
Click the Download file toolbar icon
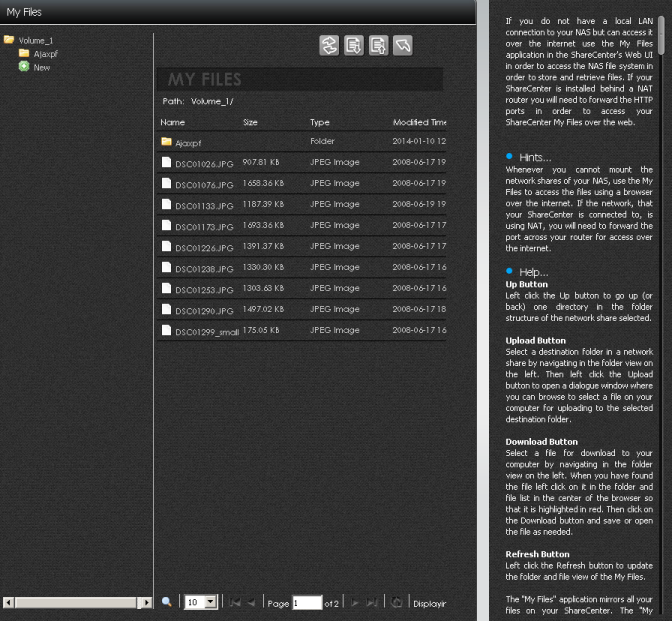tap(354, 45)
